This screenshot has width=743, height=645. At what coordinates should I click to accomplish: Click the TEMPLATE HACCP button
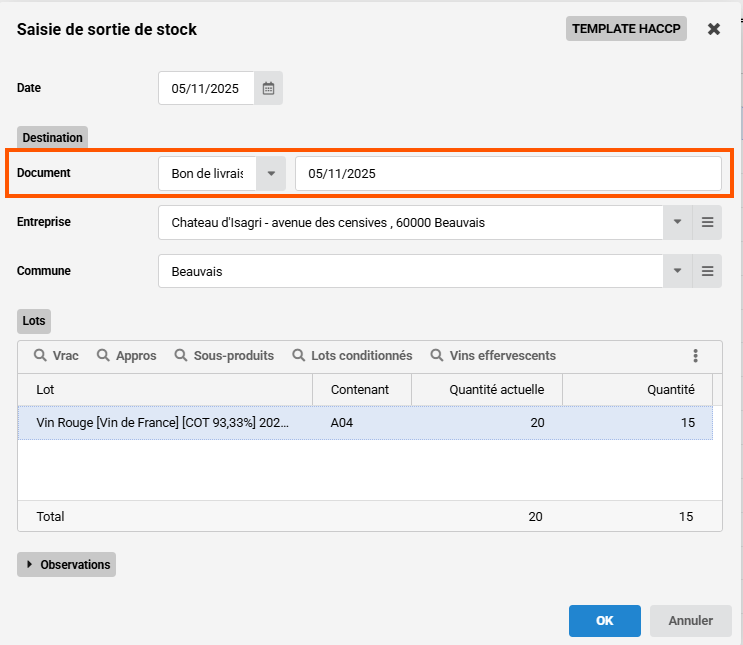click(x=626, y=29)
